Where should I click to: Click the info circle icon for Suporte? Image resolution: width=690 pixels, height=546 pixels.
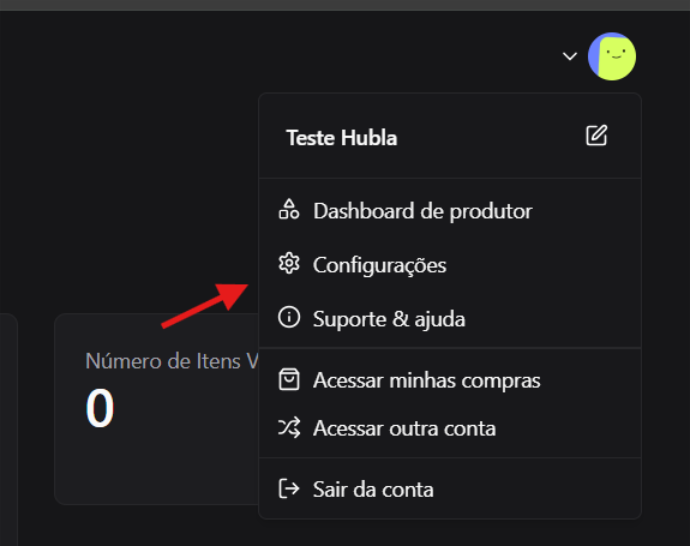289,318
